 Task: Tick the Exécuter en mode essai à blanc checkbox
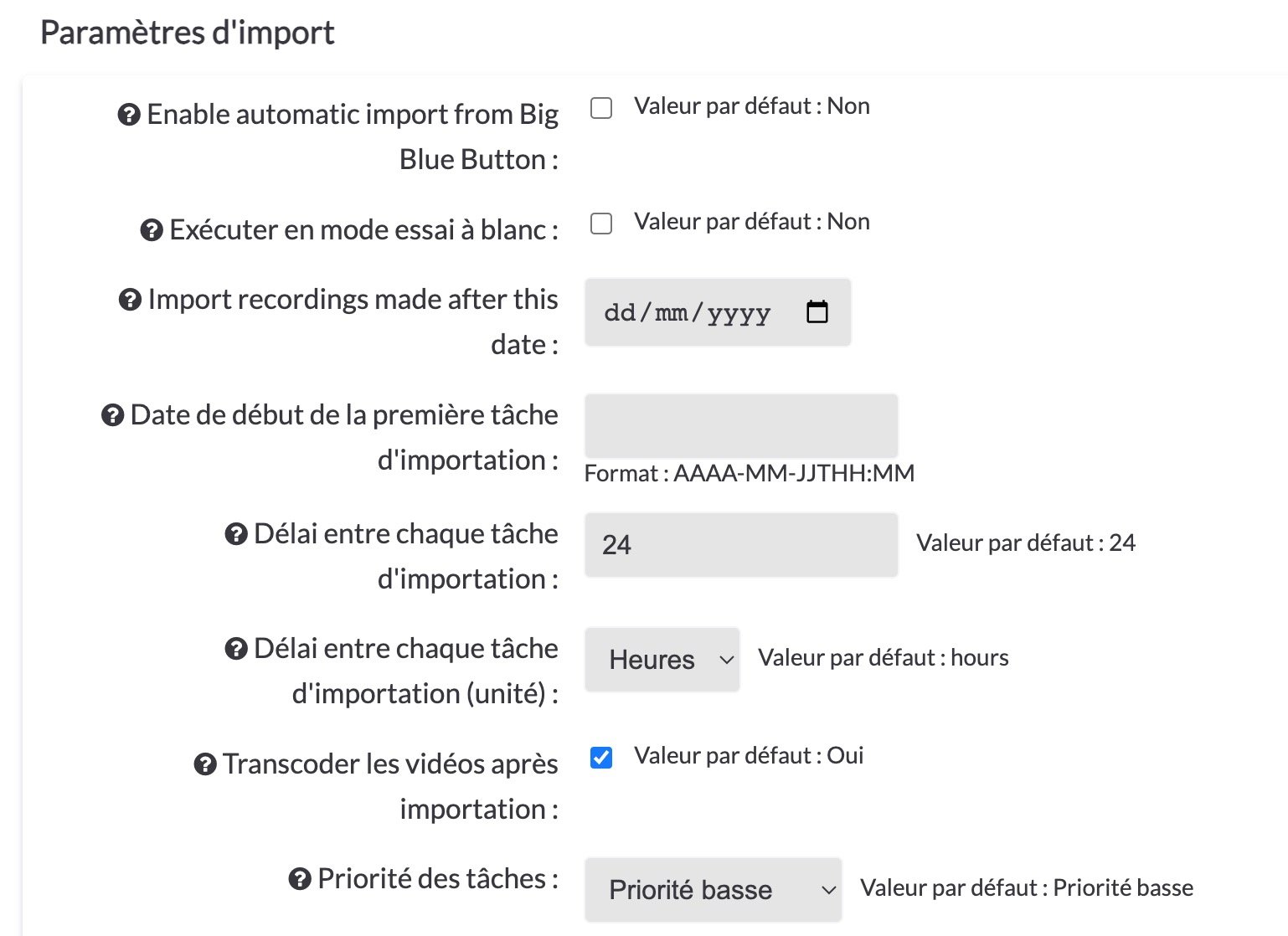point(601,224)
